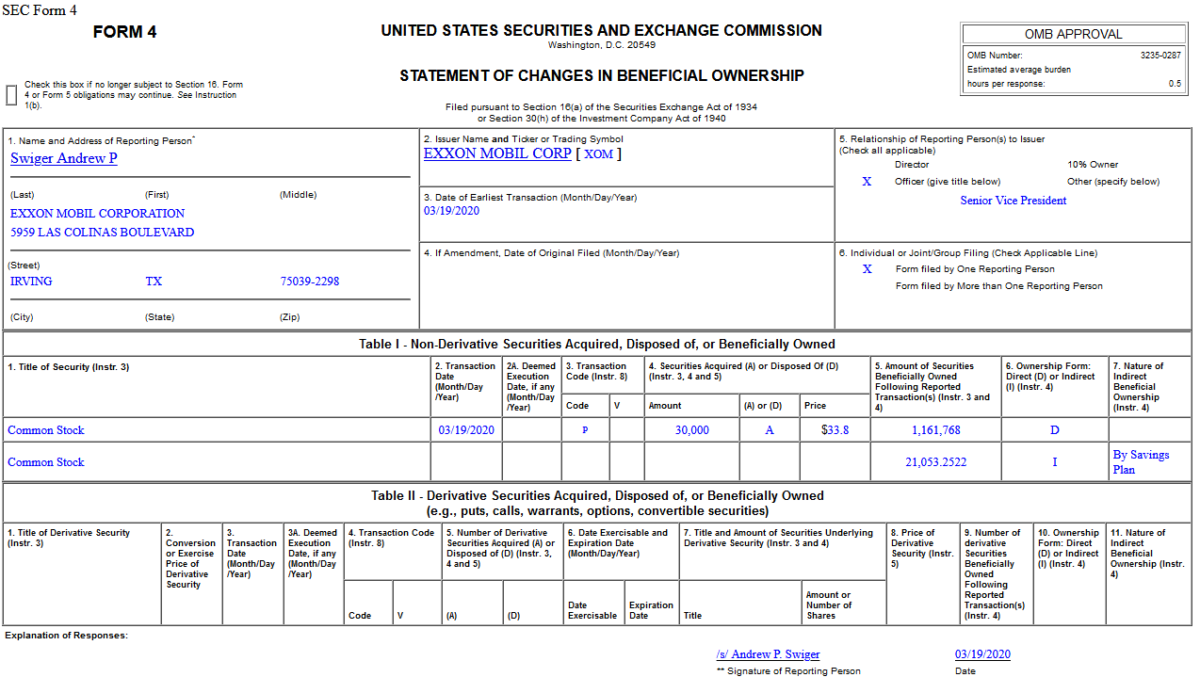Click the '1,161,768' securities owned cell

[x=936, y=430]
